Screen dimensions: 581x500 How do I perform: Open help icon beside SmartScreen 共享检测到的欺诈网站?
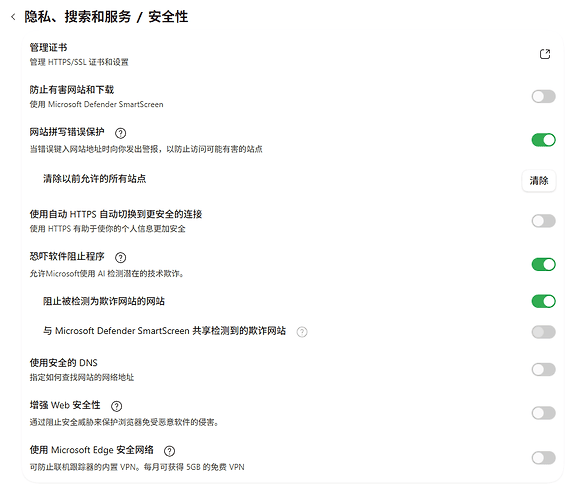(x=302, y=332)
